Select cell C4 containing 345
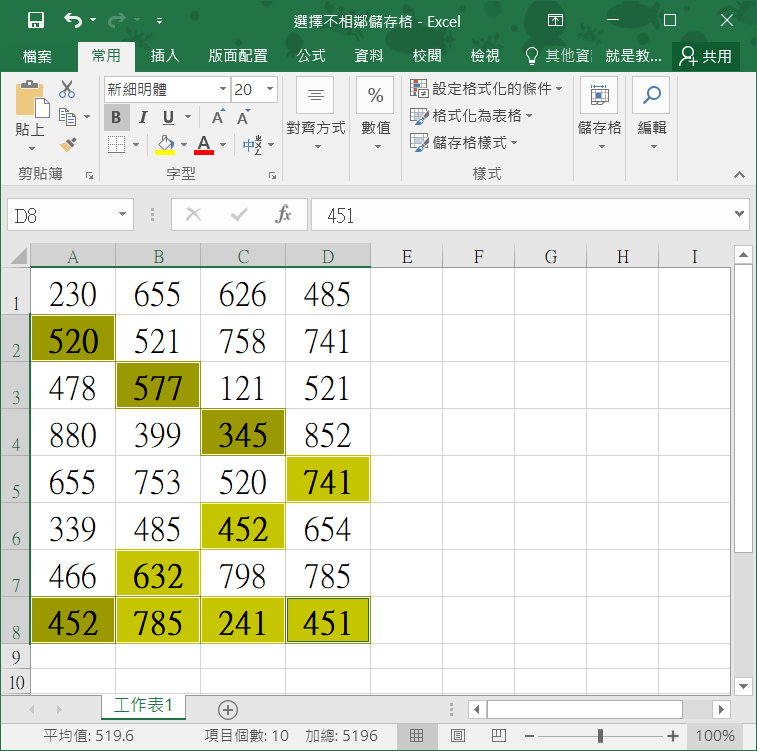 243,435
